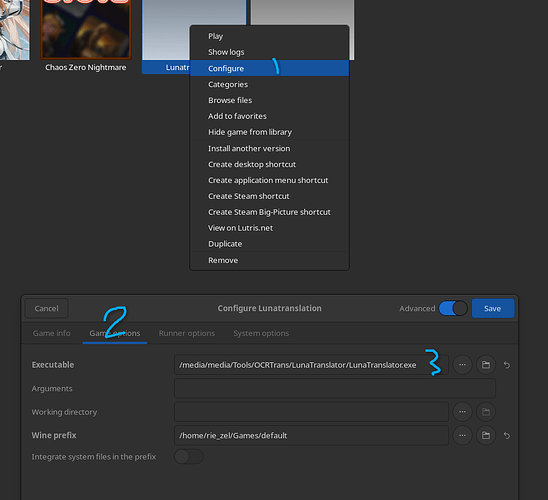
Task: Cancel the configuration dialog
Action: (x=46, y=309)
